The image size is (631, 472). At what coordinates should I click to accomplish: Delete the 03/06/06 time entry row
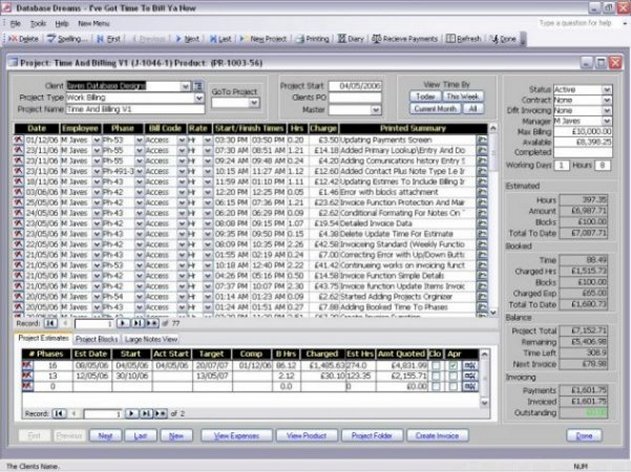click(x=19, y=192)
